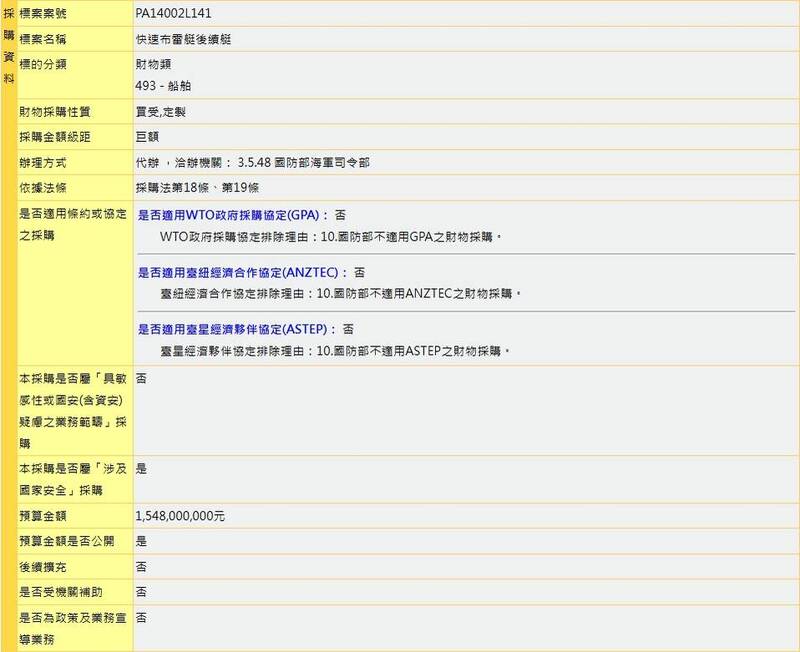
Task: Click 是否為政策及業務宣導業務 label
Action: (73, 629)
